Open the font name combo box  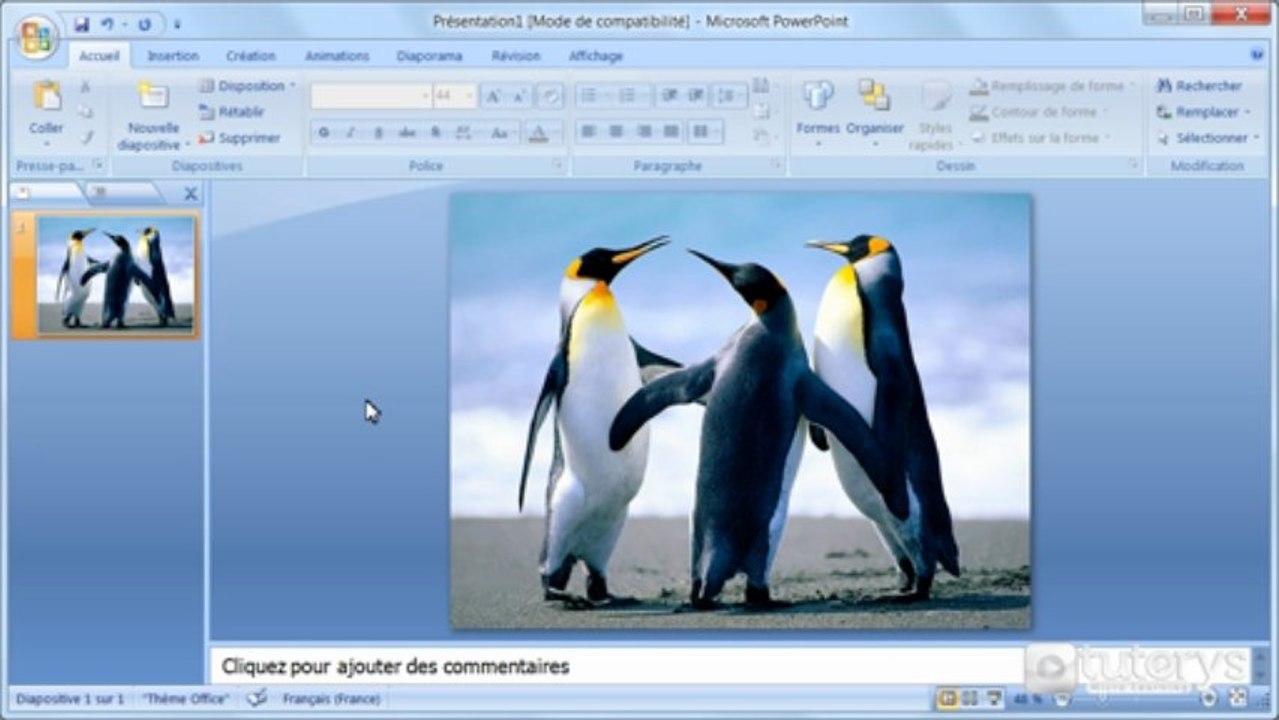coord(372,96)
